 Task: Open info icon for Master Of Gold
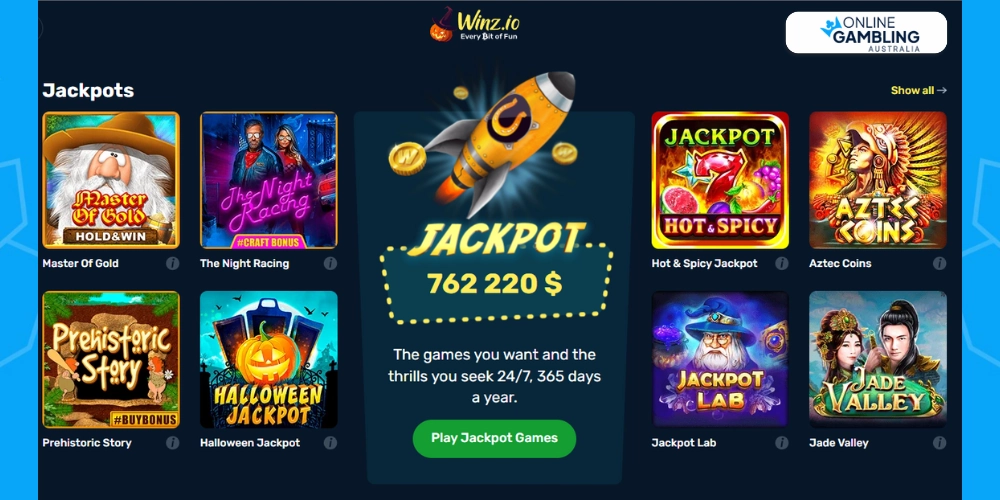pyautogui.click(x=172, y=263)
